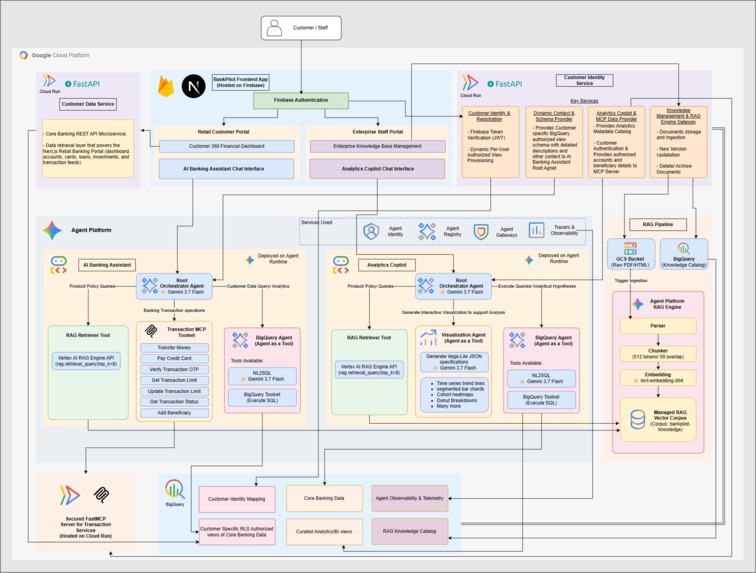756x573 pixels.
Task: Click the Google Cloud Platform logo
Action: (24, 55)
